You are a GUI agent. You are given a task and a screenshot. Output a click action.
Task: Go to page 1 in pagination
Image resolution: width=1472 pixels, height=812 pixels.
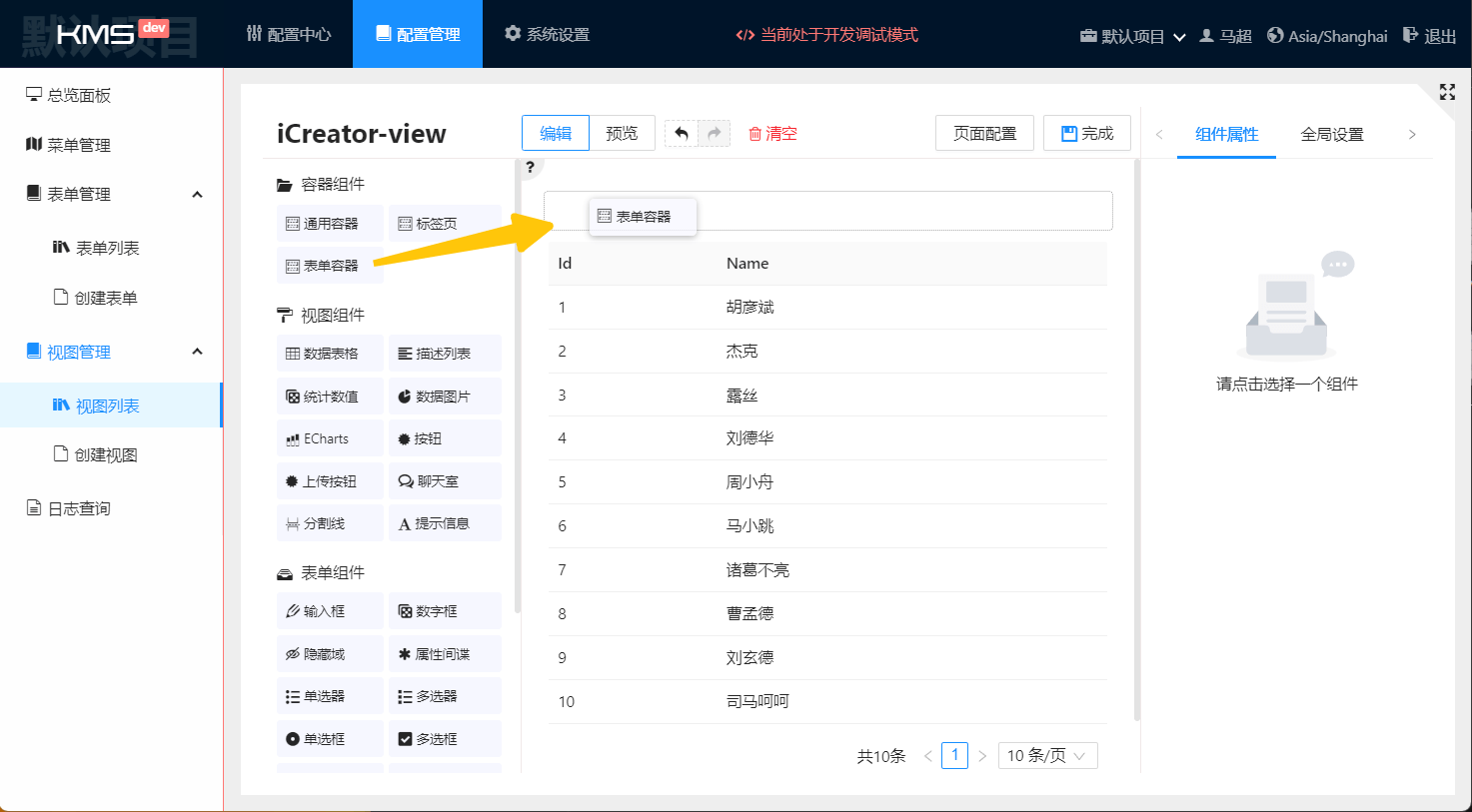tap(954, 755)
